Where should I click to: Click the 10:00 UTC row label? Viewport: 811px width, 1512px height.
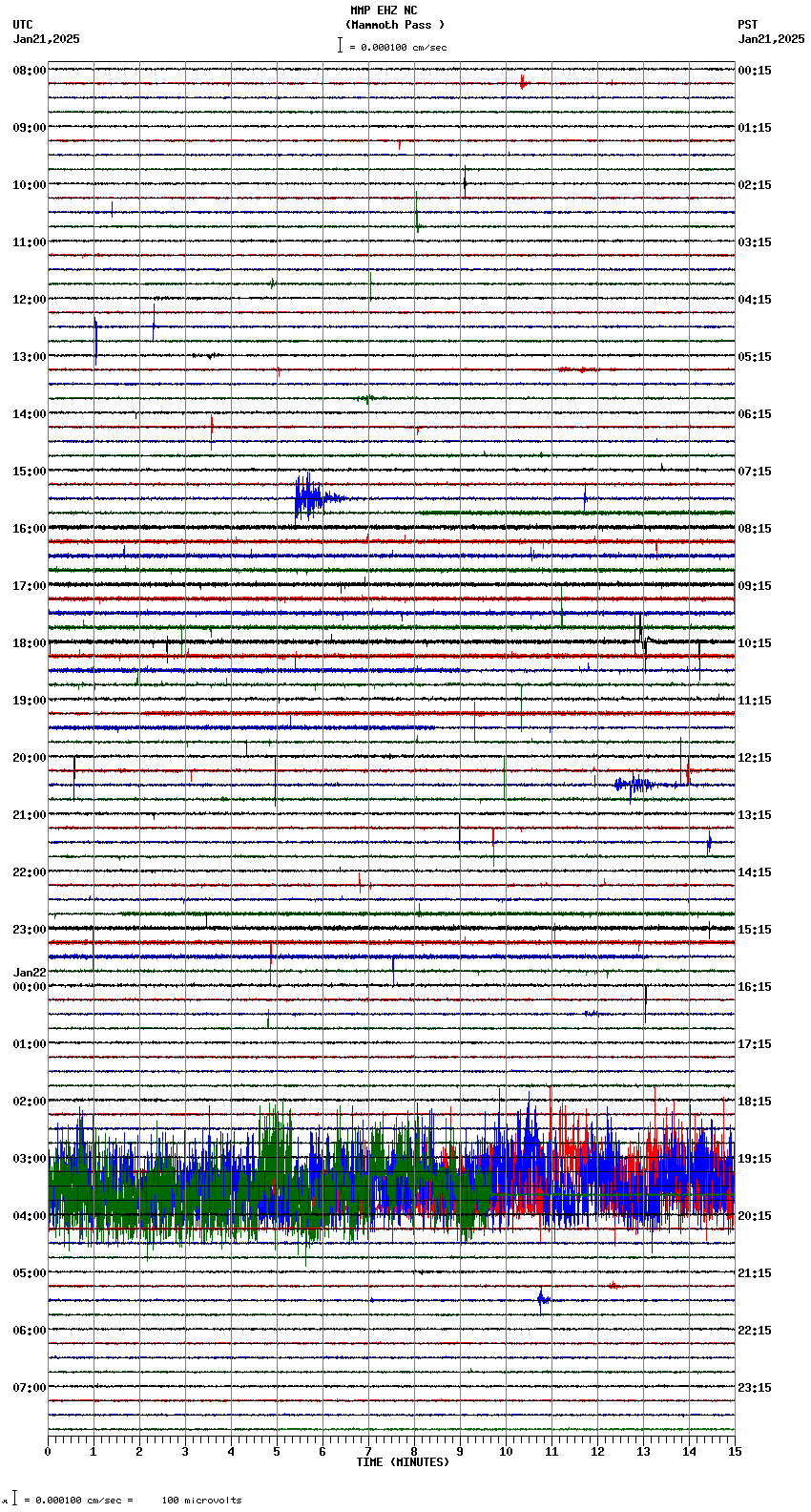pyautogui.click(x=30, y=185)
